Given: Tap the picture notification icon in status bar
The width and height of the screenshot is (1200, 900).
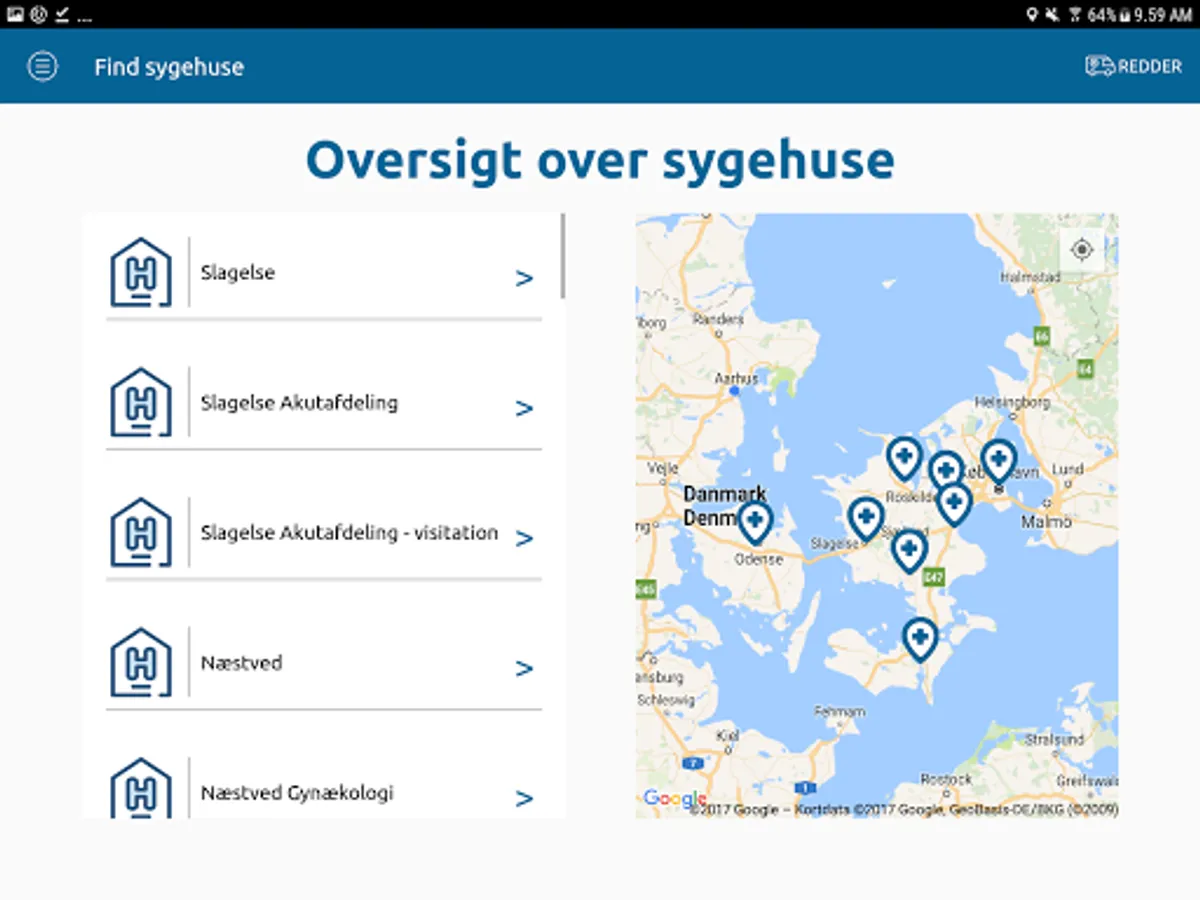Looking at the screenshot, I should coord(15,14).
